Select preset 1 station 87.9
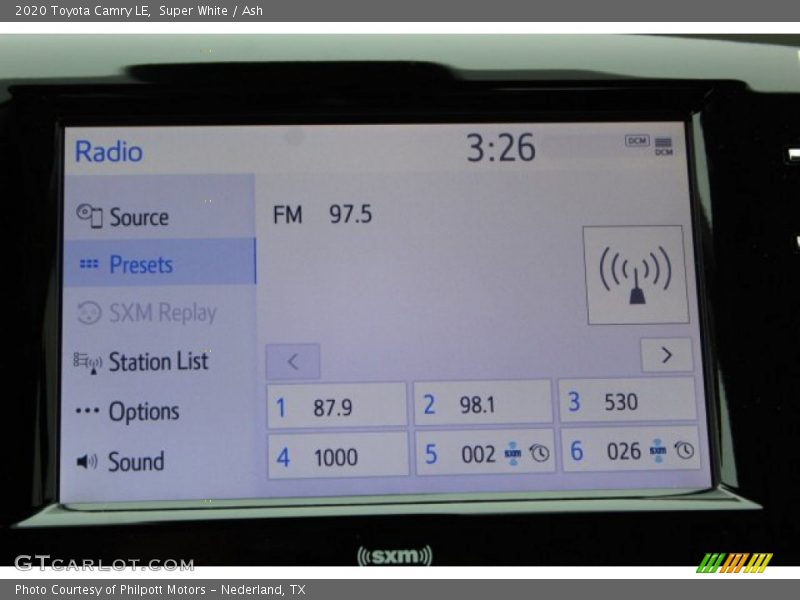Image resolution: width=800 pixels, height=600 pixels. pos(337,406)
